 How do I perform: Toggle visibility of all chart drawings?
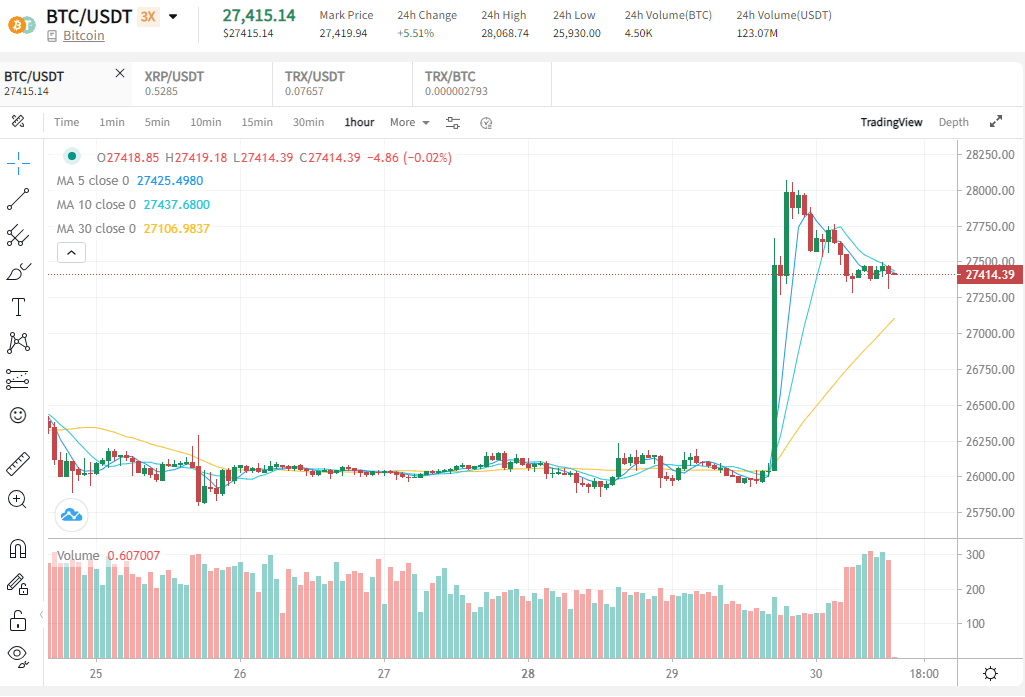tap(17, 657)
